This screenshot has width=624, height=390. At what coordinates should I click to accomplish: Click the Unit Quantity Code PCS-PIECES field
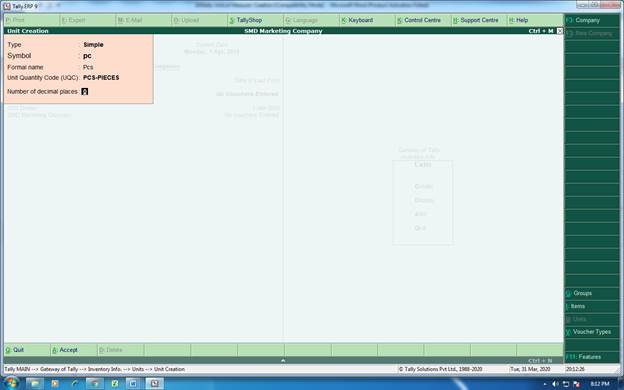point(101,78)
